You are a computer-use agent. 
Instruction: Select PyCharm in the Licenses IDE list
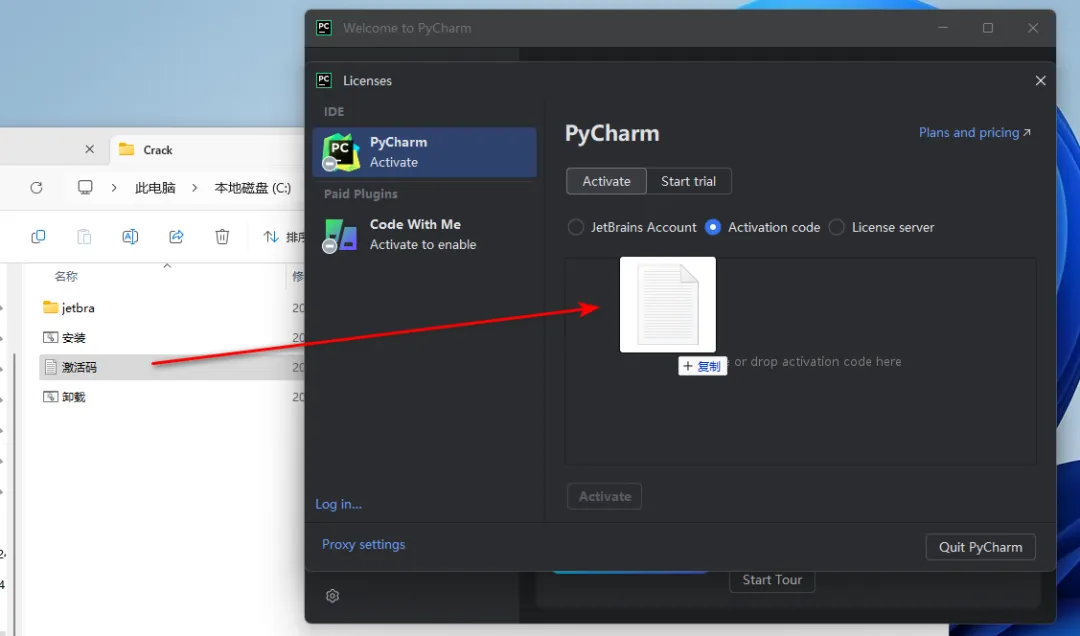(x=424, y=152)
